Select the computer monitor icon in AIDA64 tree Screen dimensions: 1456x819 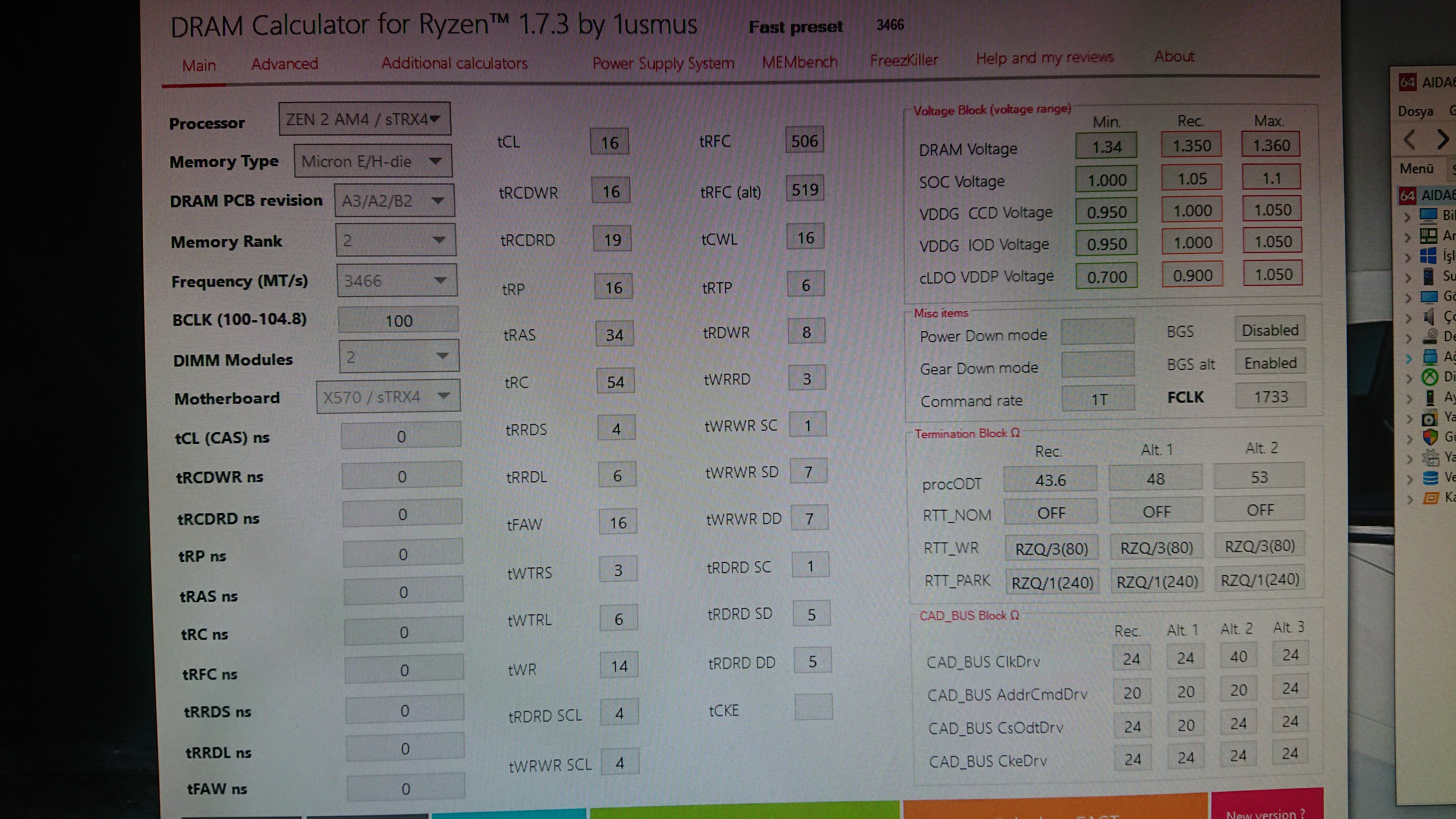point(1429,215)
